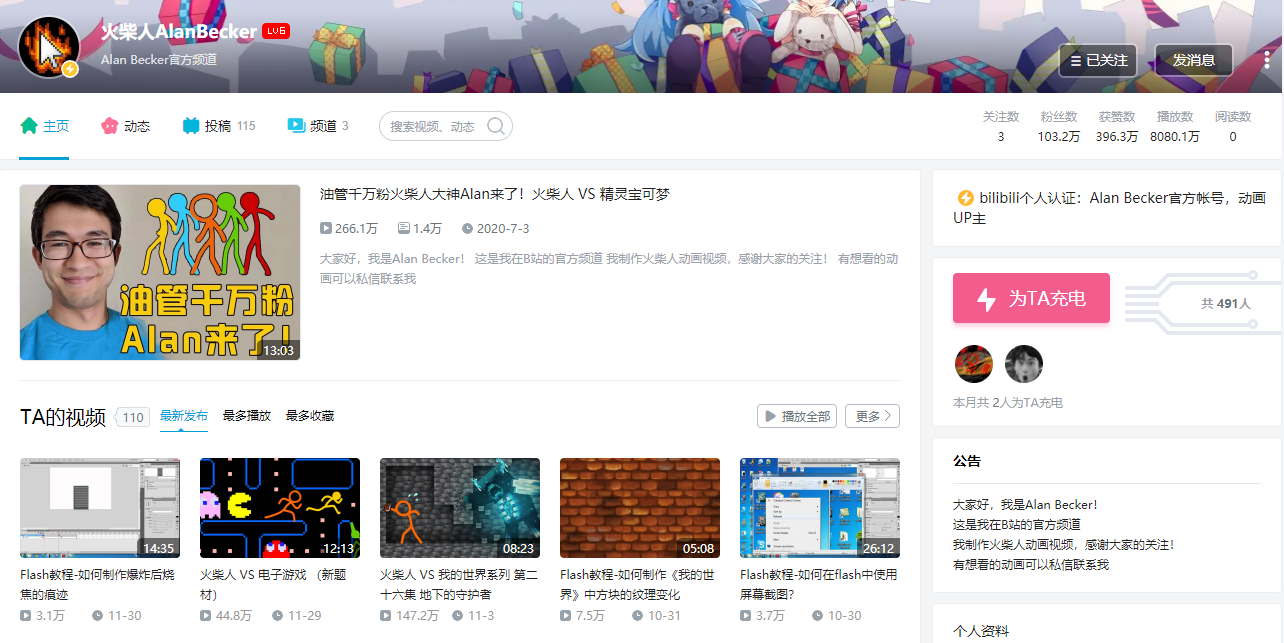Click the 获赞数 396.3万 stat

click(x=1116, y=127)
